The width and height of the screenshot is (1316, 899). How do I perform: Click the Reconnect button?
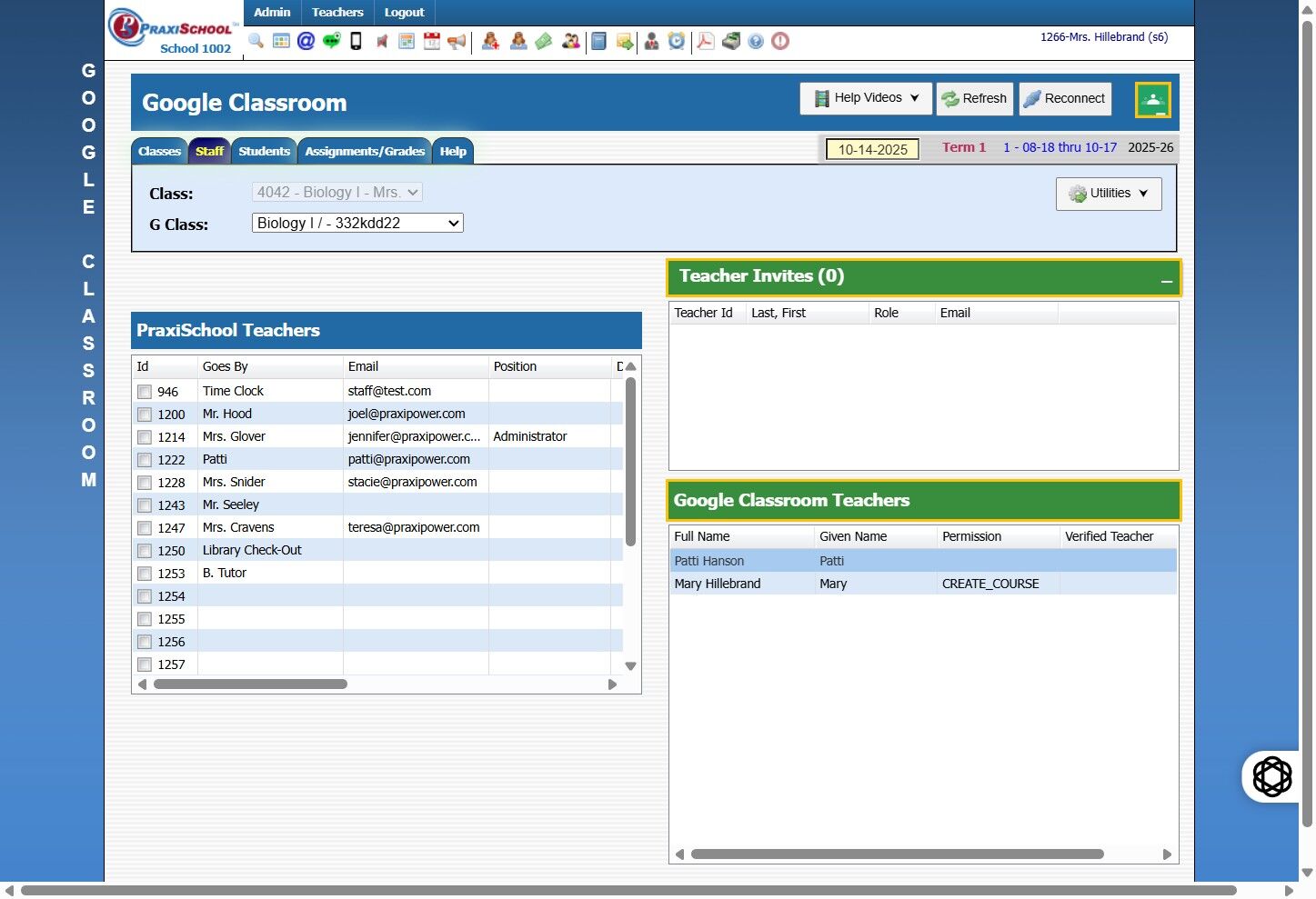click(x=1065, y=98)
